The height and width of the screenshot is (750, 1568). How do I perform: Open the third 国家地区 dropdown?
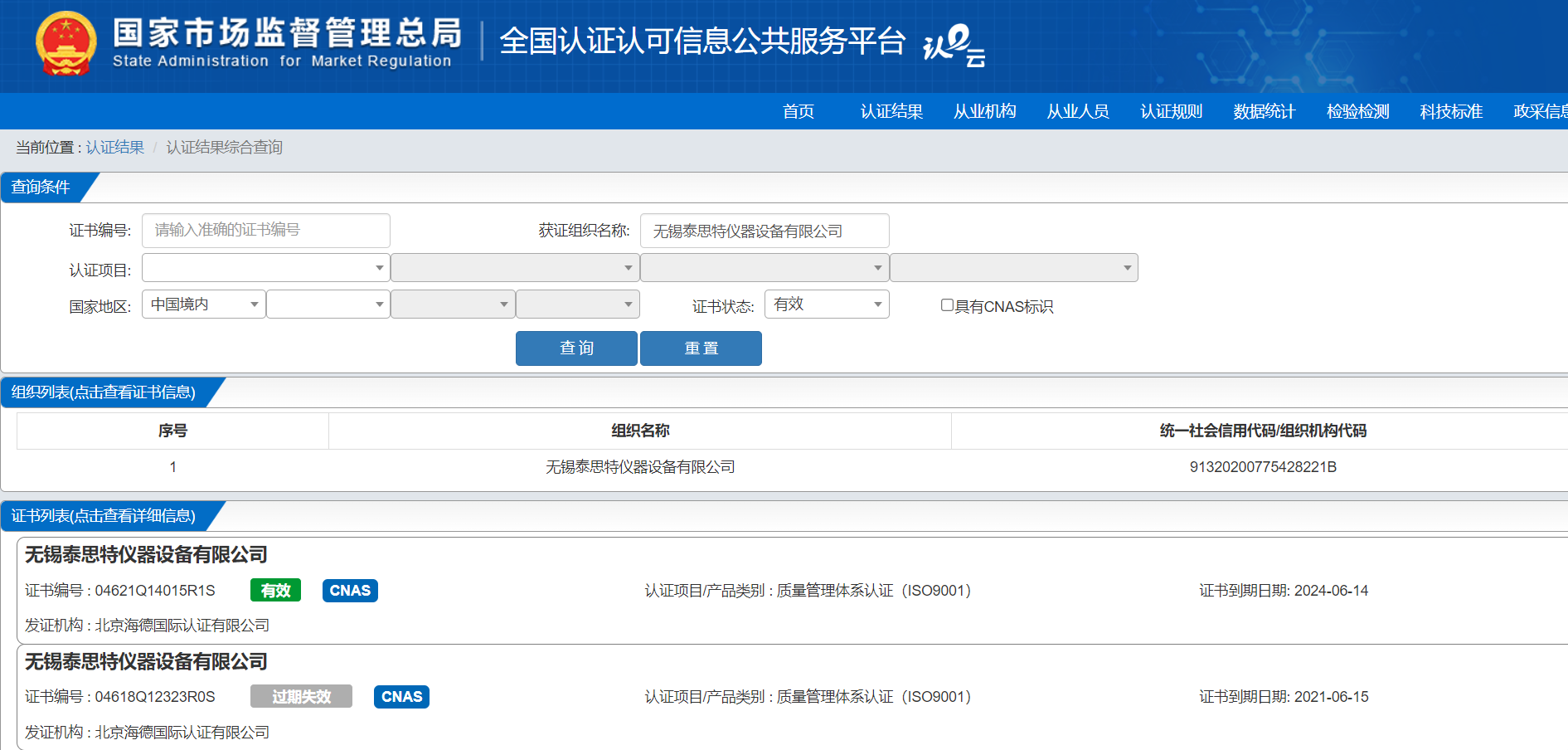(453, 304)
